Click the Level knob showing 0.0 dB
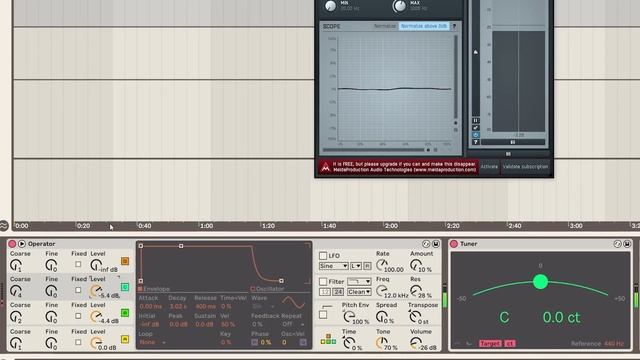640x360 pixels. 96,343
